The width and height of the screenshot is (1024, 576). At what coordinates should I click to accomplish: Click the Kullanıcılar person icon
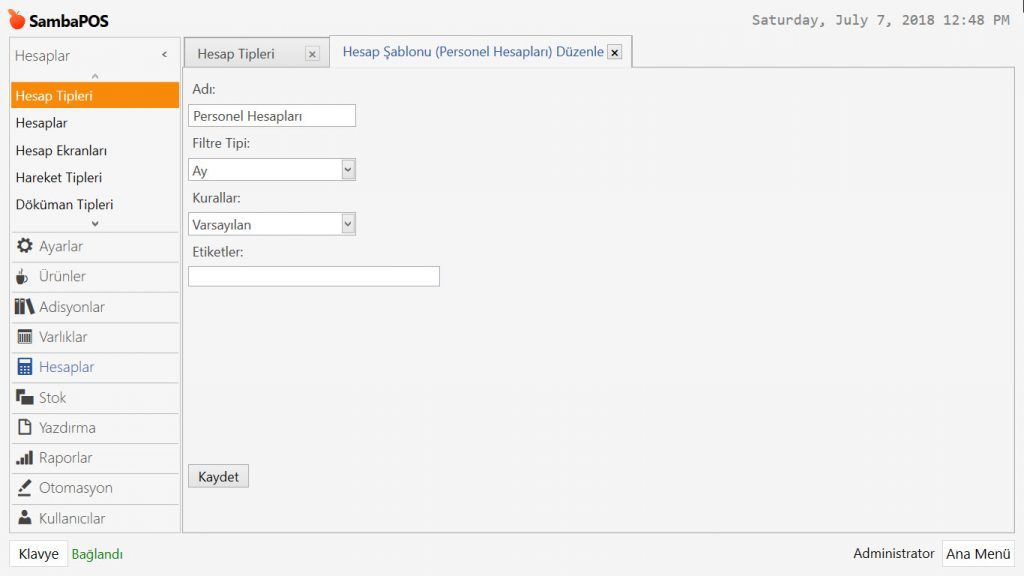point(25,518)
